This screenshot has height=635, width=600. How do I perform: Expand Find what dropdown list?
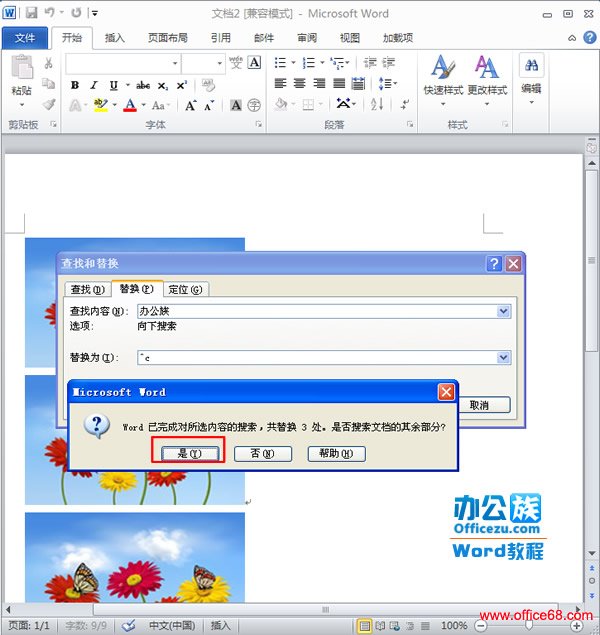pos(503,311)
